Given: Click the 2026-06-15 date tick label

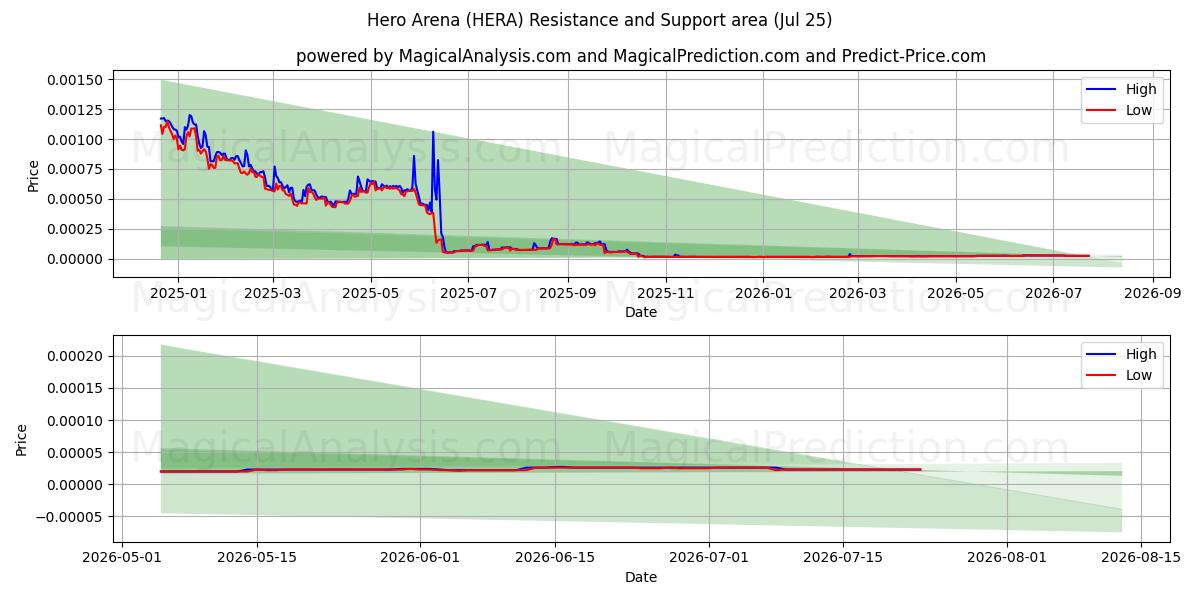Looking at the screenshot, I should click(555, 558).
